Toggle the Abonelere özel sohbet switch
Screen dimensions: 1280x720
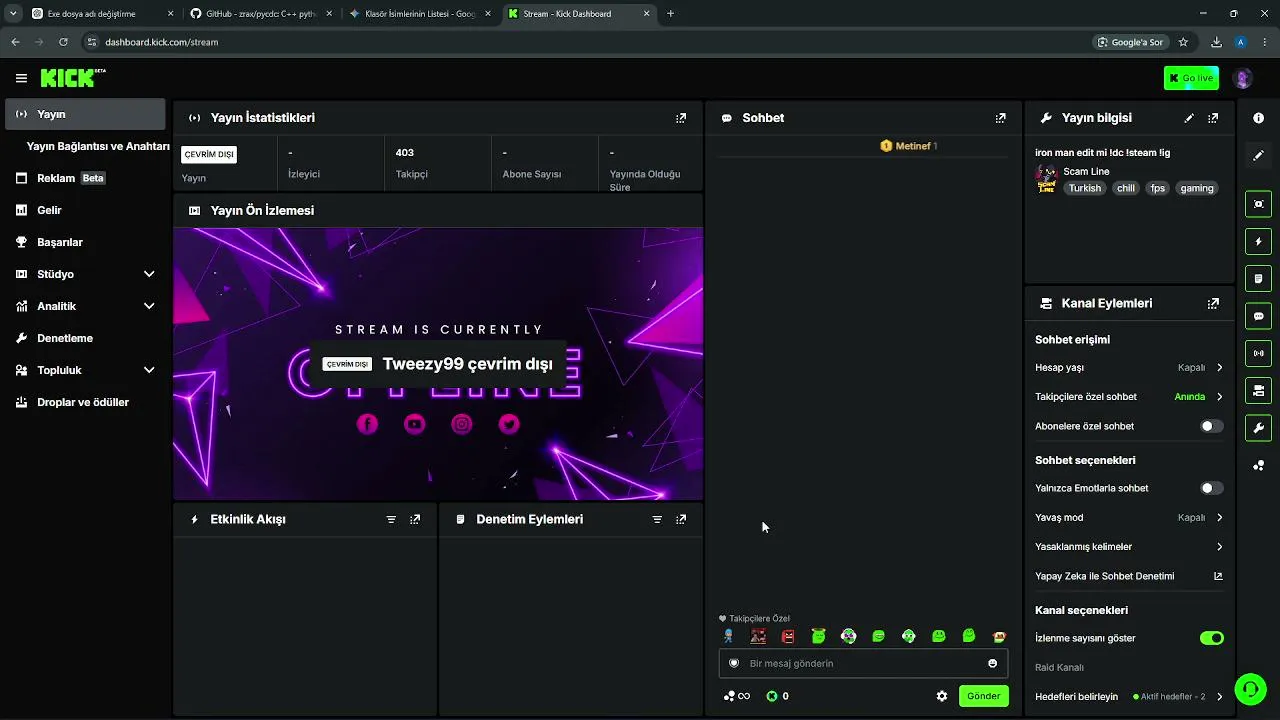1211,426
